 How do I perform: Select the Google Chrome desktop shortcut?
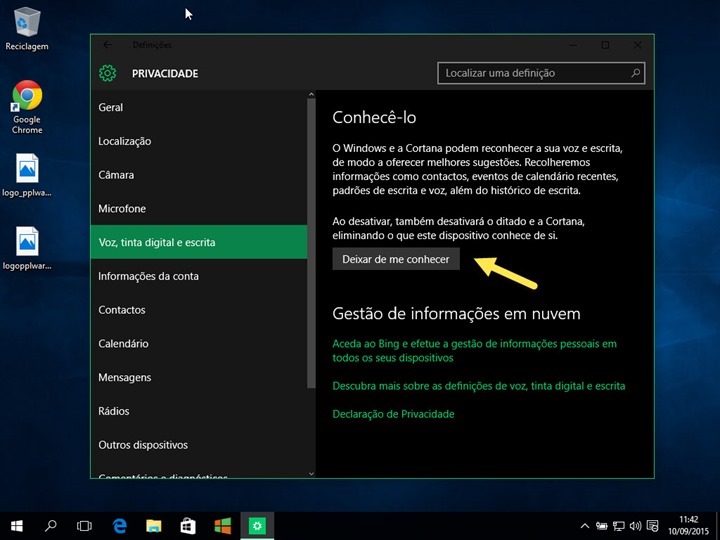coord(27,107)
